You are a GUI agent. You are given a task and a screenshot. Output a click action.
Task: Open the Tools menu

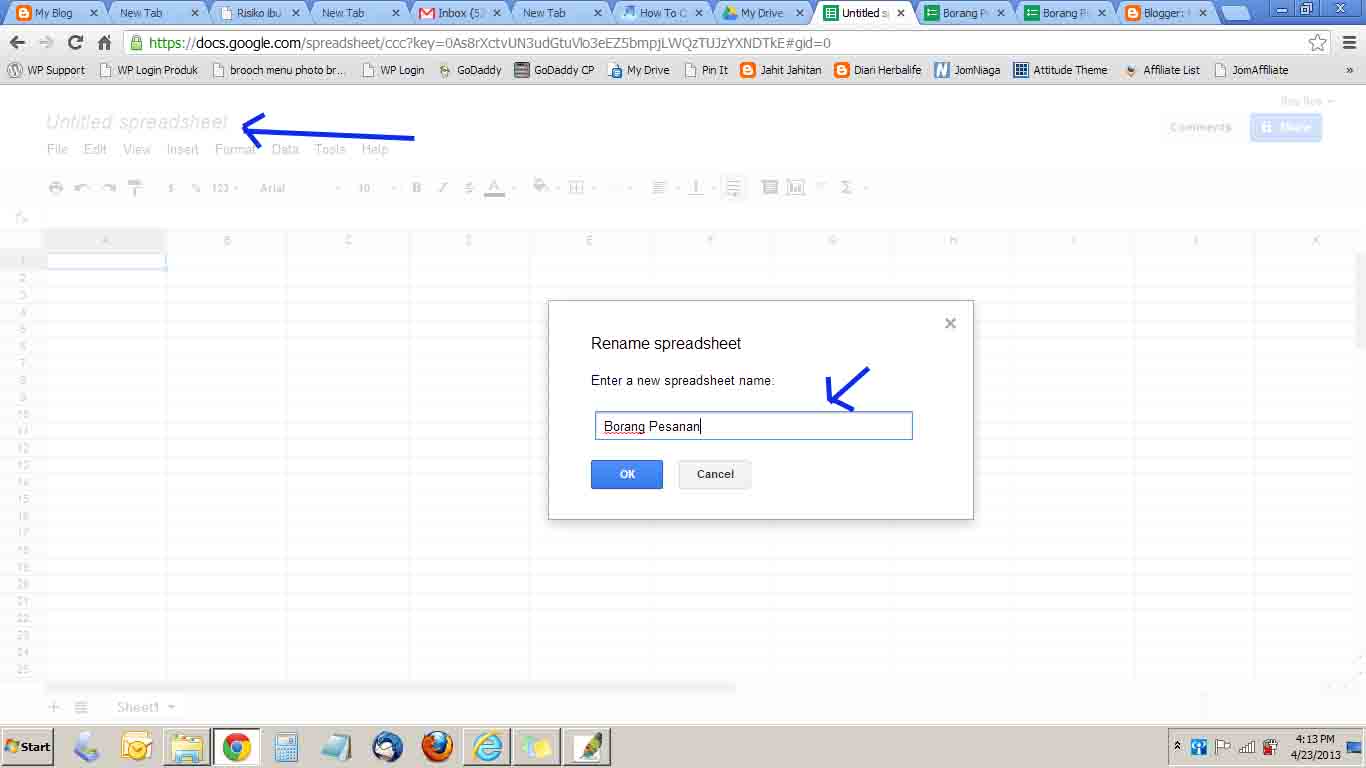point(330,149)
